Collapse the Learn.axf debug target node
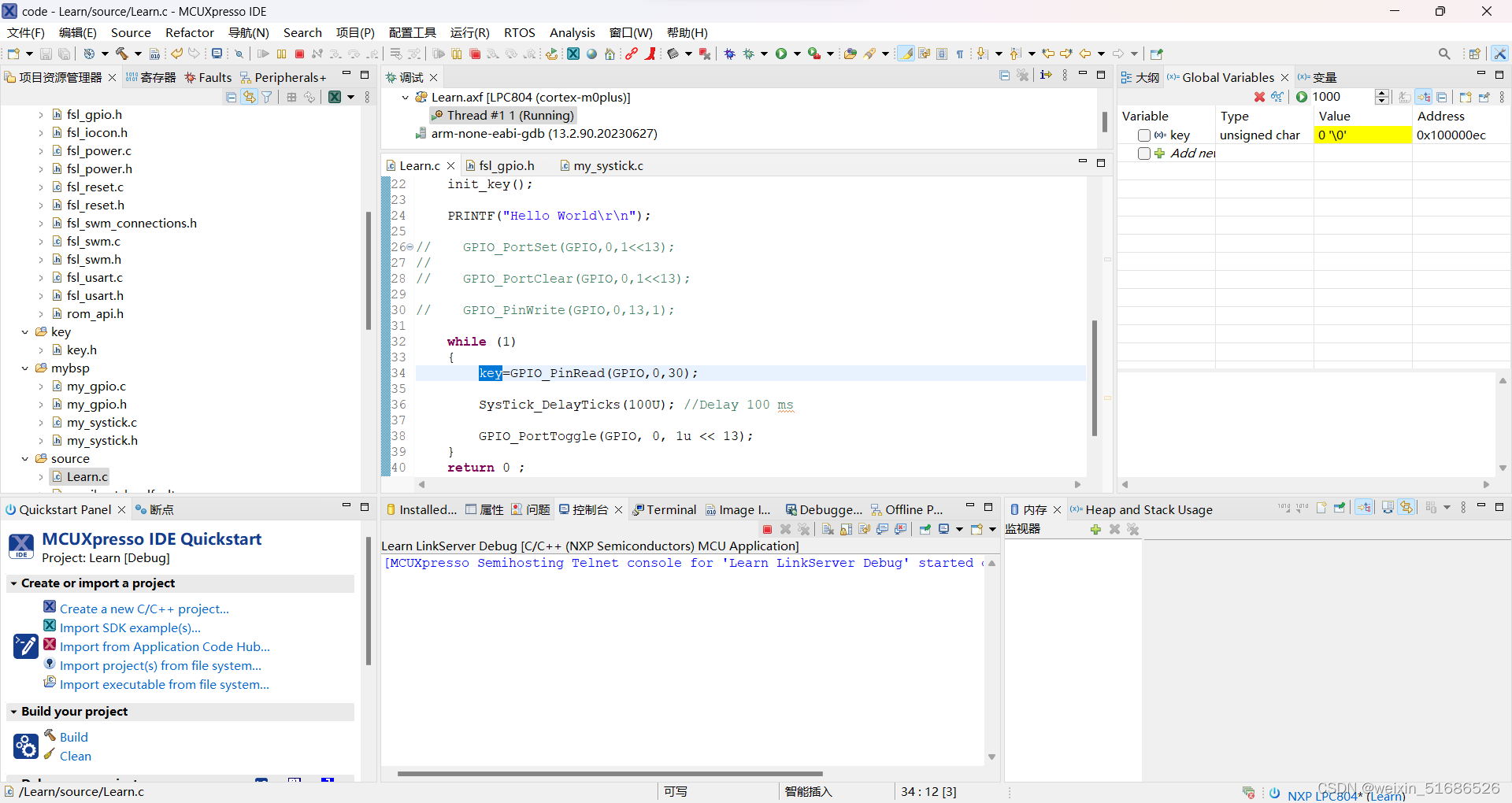Image resolution: width=1512 pixels, height=803 pixels. 406,98
